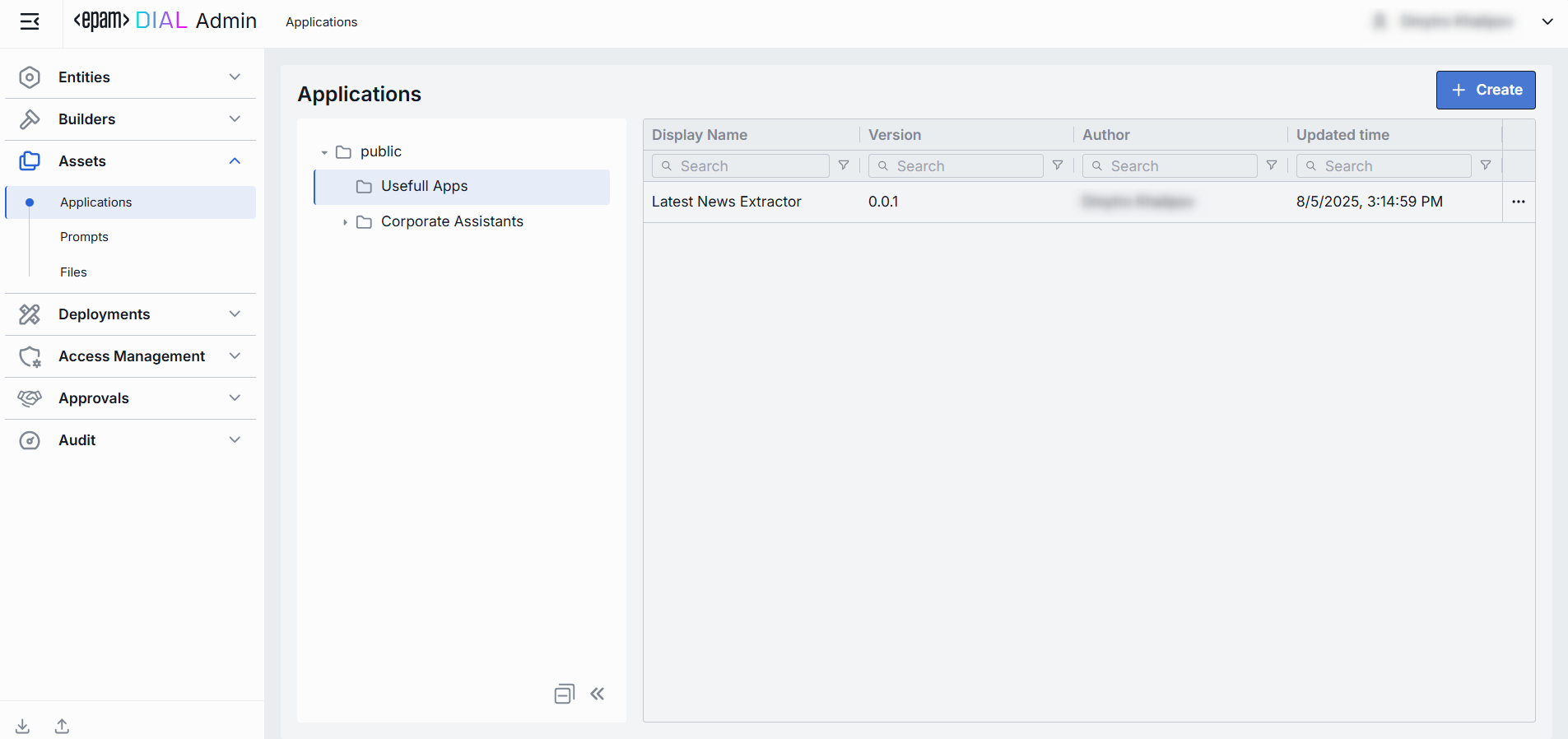Click the collapse-all icon in folder tree panel
The width and height of the screenshot is (1568, 739).
[x=564, y=694]
